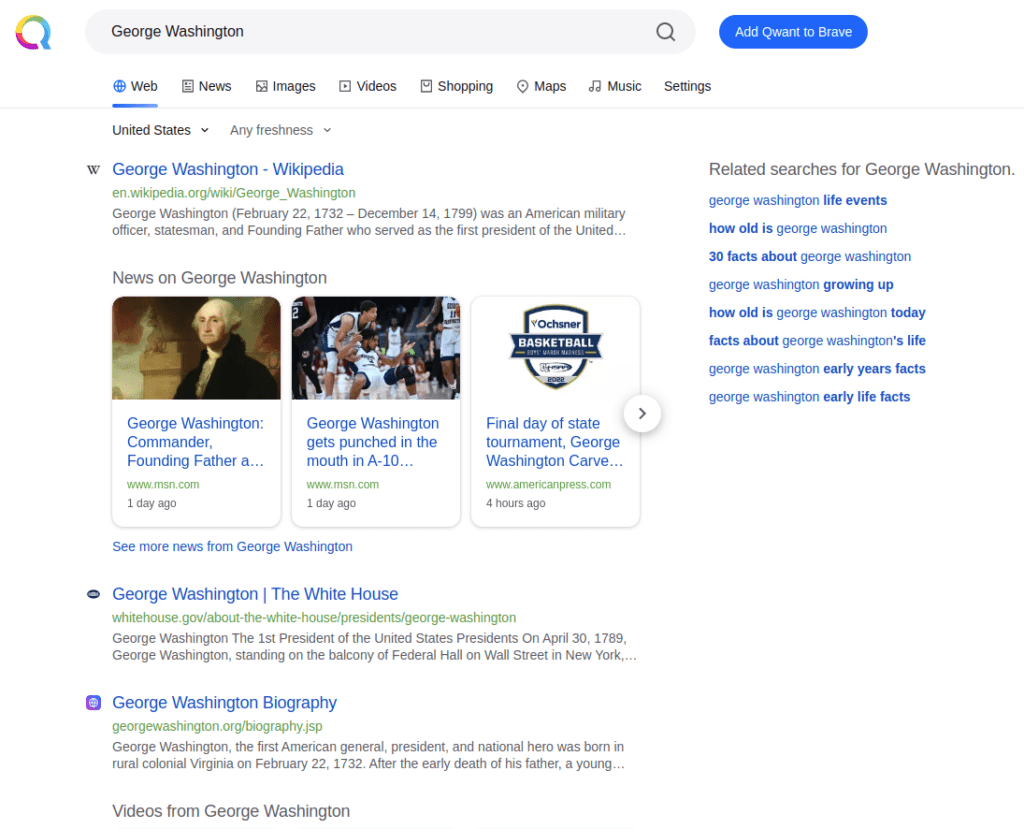The width and height of the screenshot is (1024, 829).
Task: Open George Washington Biography result
Action: tap(225, 702)
